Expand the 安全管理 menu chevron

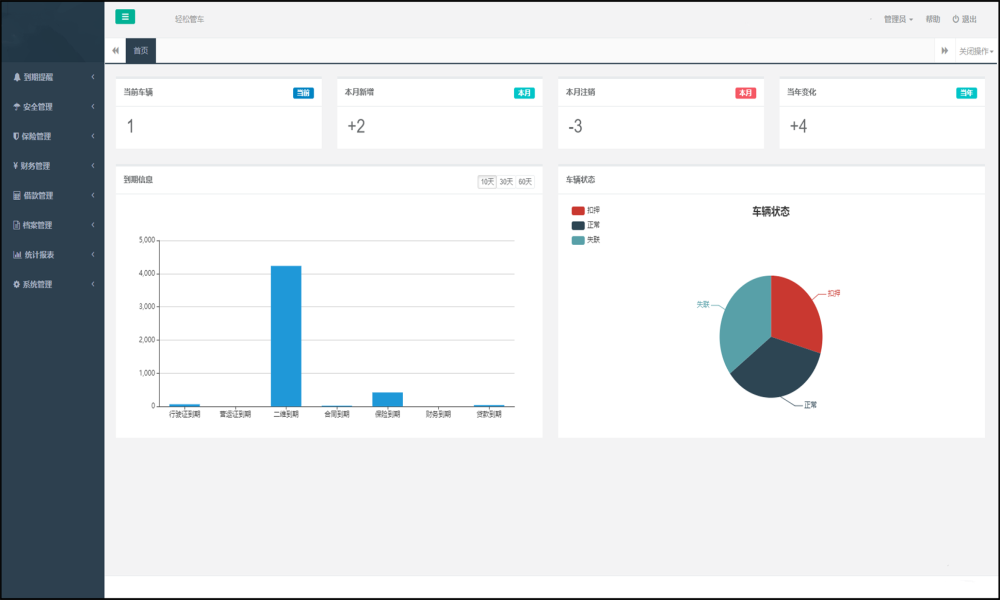coord(92,106)
